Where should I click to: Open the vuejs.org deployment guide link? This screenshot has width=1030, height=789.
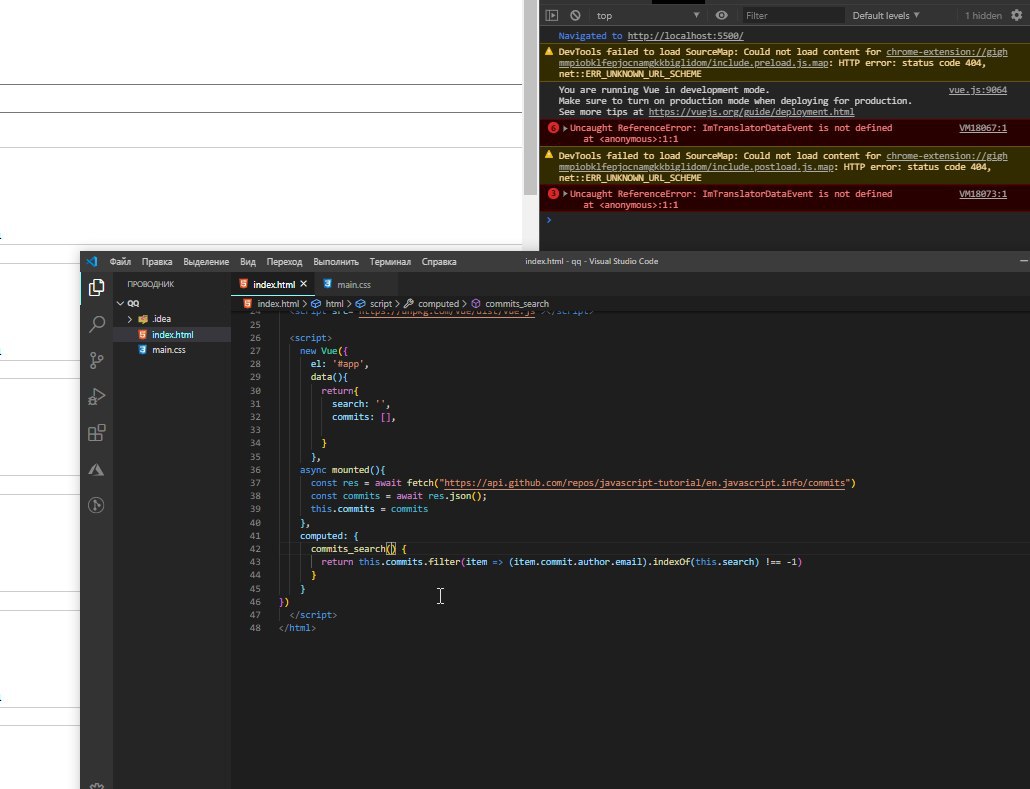tap(751, 112)
